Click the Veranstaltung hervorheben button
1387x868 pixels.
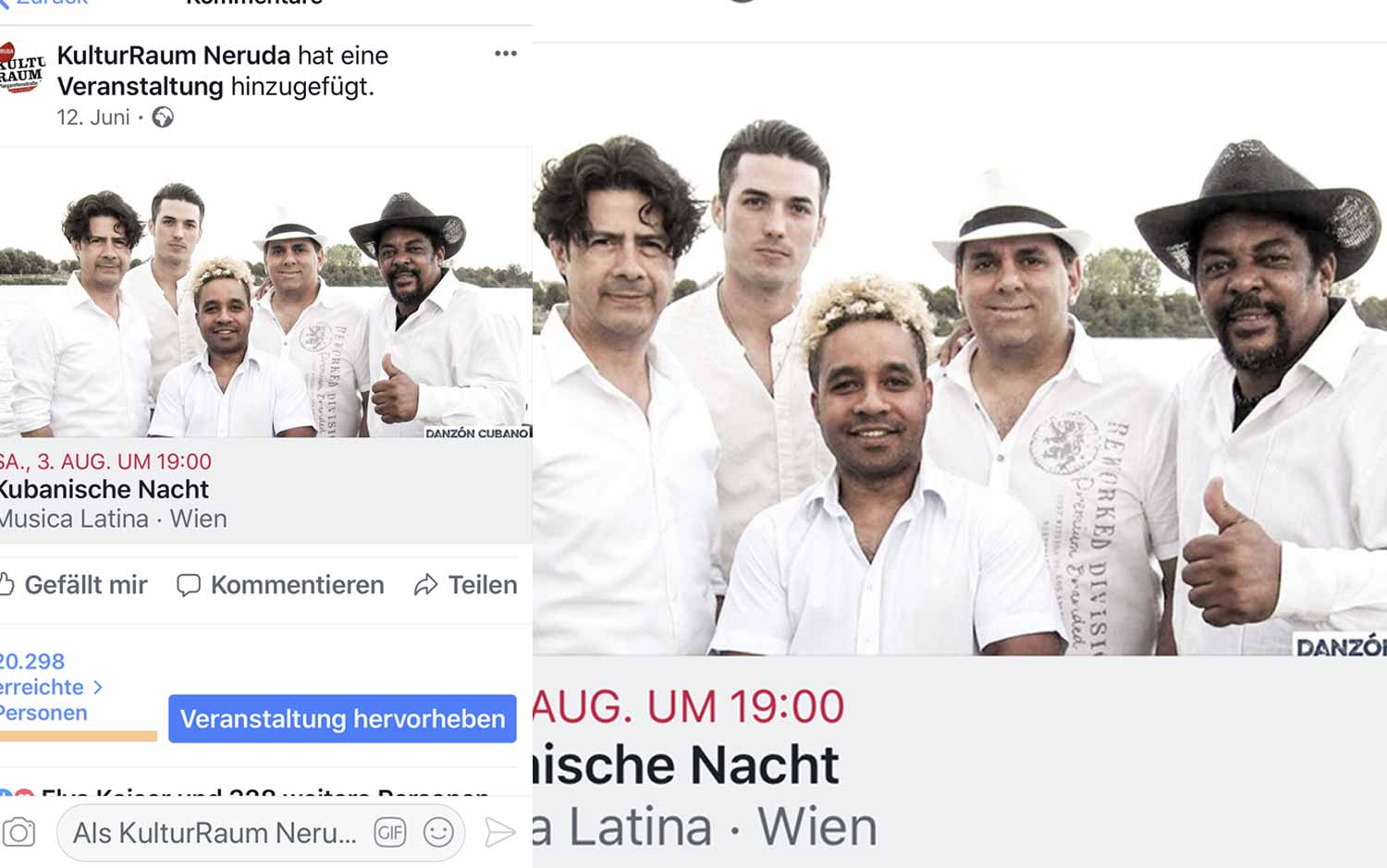[342, 718]
